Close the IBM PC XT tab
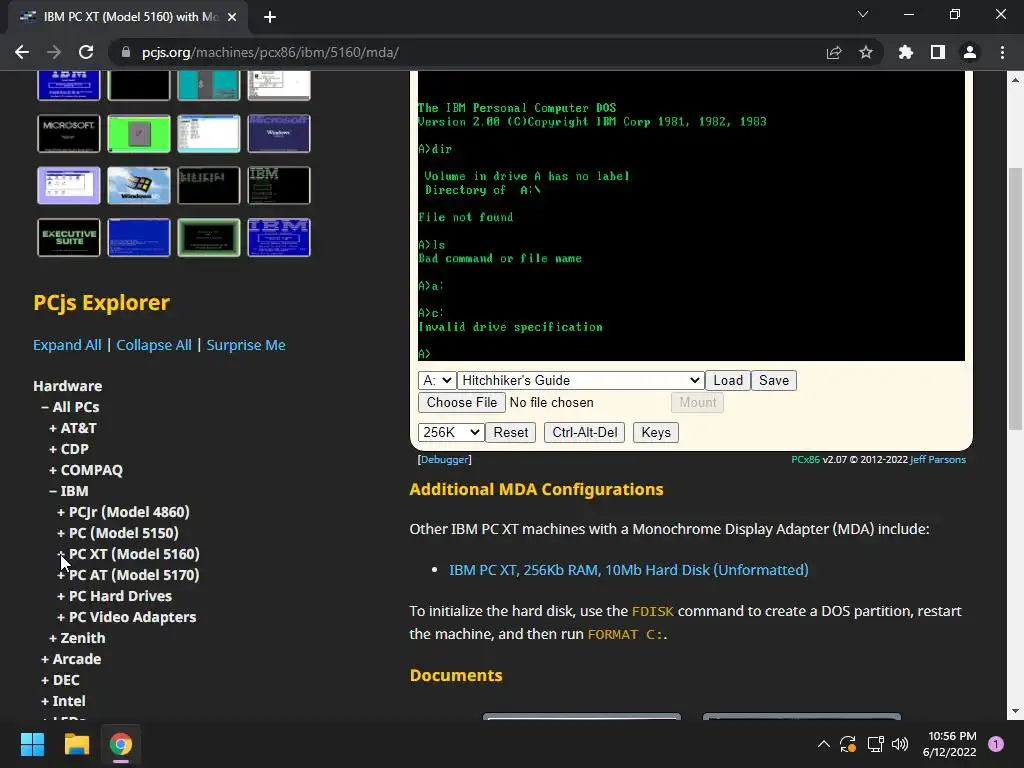Screen dimensions: 1024x768 232,17
